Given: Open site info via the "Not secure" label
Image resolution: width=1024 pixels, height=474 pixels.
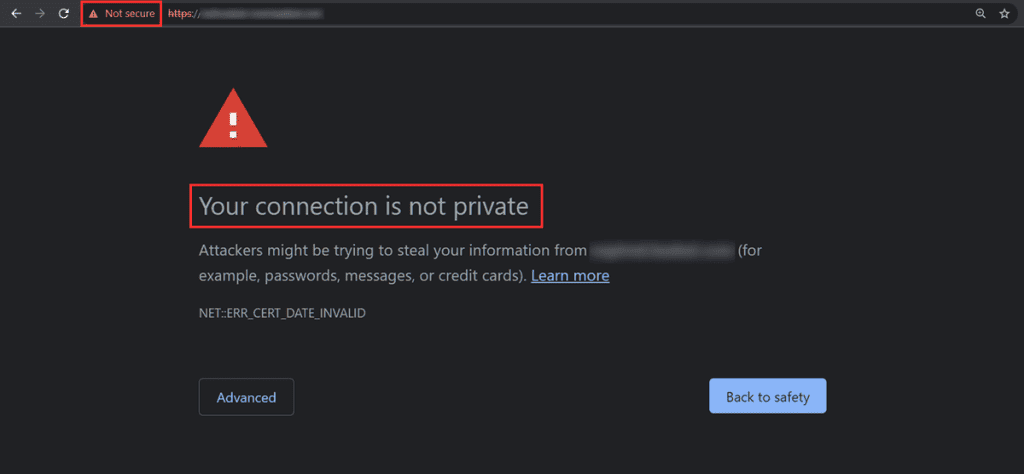Looking at the screenshot, I should [130, 14].
